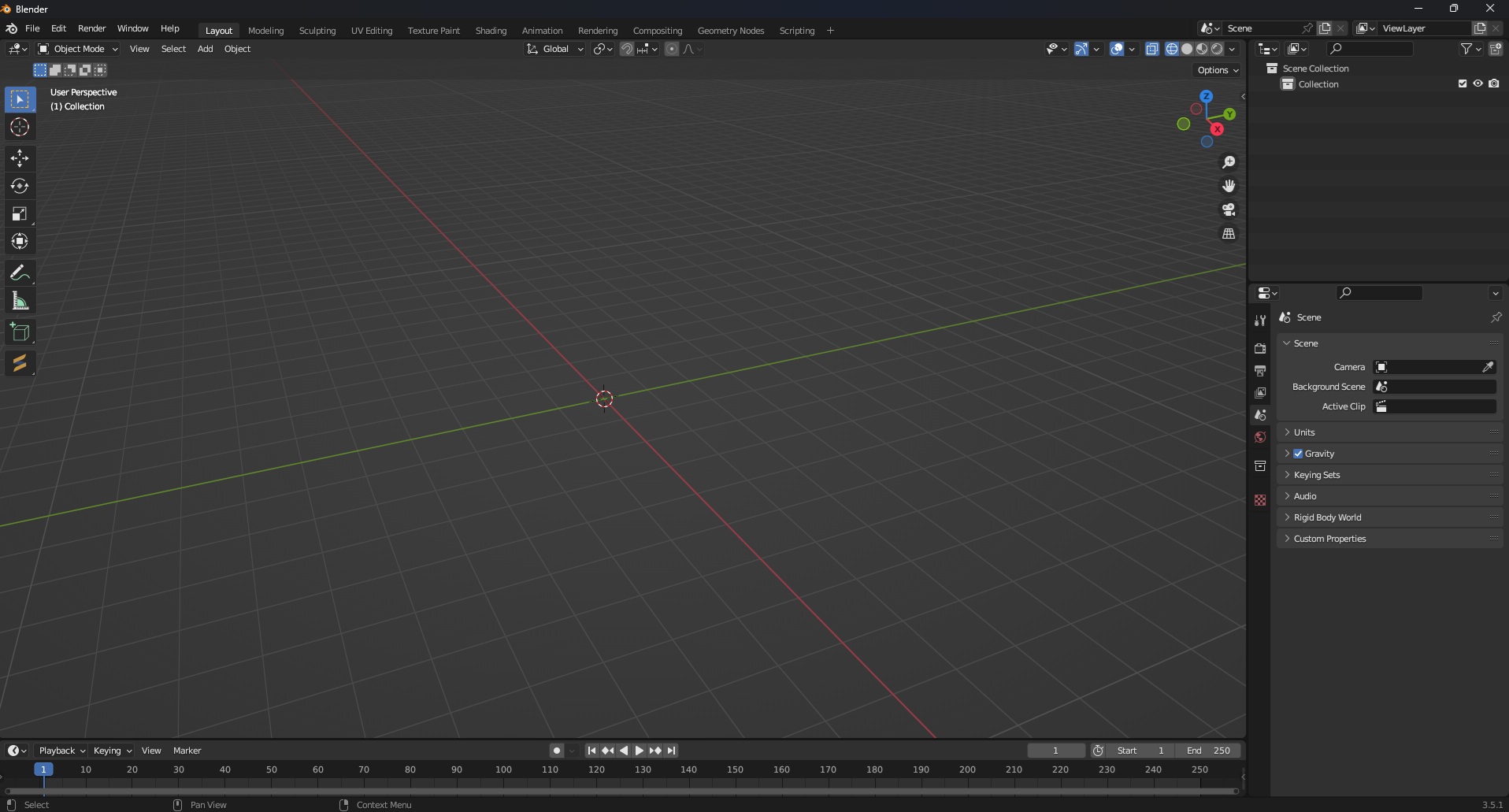Open the Collection properties tab

click(x=1260, y=465)
